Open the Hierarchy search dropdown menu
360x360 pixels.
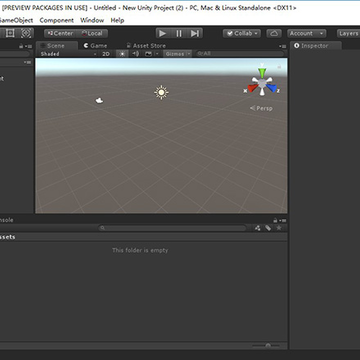[27, 62]
